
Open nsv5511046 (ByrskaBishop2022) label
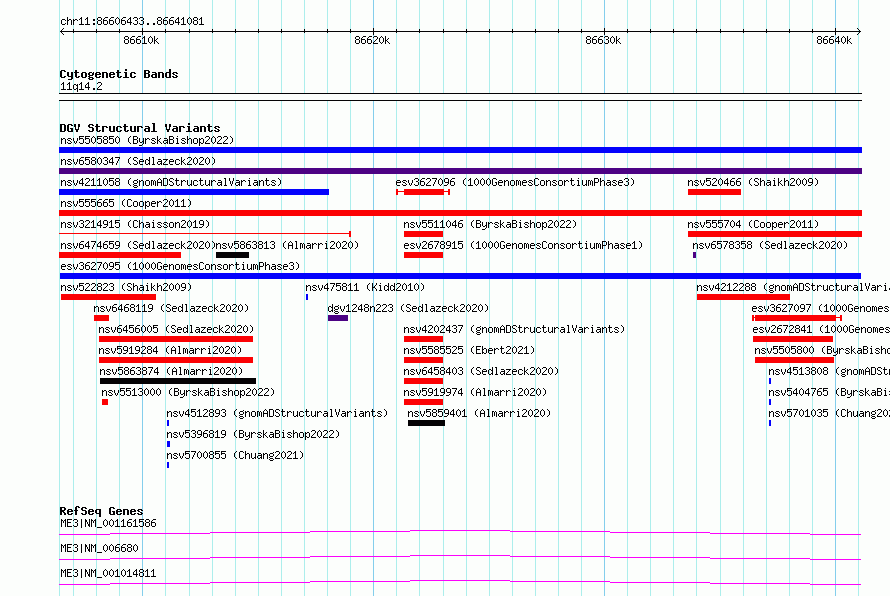(x=490, y=224)
